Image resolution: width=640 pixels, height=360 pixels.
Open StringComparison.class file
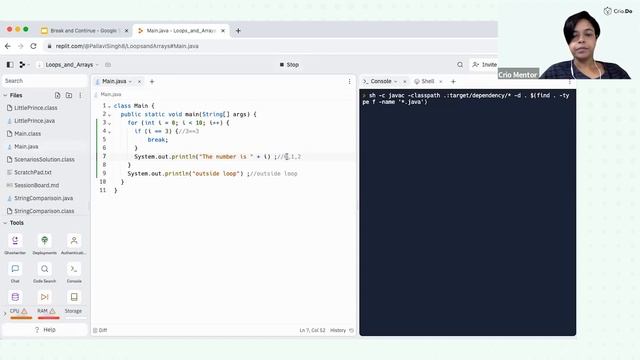45,211
